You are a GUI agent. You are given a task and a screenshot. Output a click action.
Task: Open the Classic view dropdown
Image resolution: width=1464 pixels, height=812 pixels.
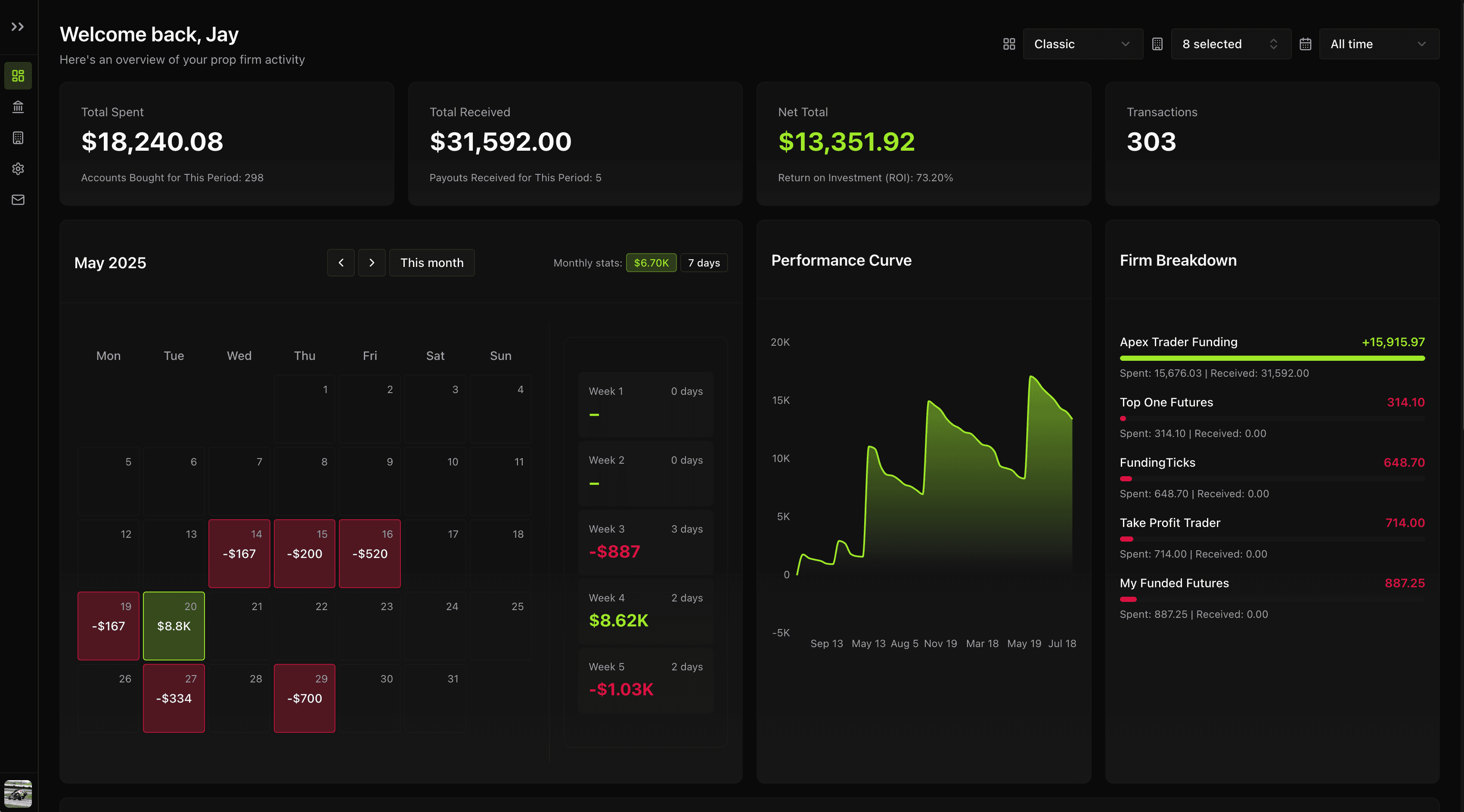pyautogui.click(x=1082, y=44)
